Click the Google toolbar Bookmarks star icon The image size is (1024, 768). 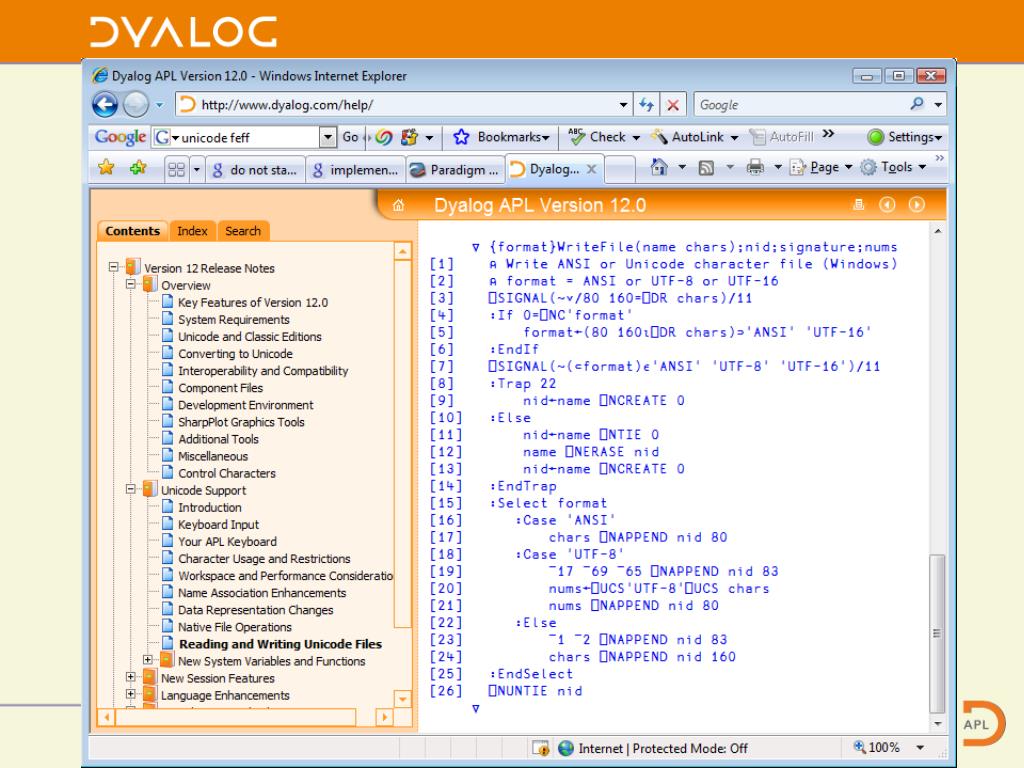[x=461, y=136]
